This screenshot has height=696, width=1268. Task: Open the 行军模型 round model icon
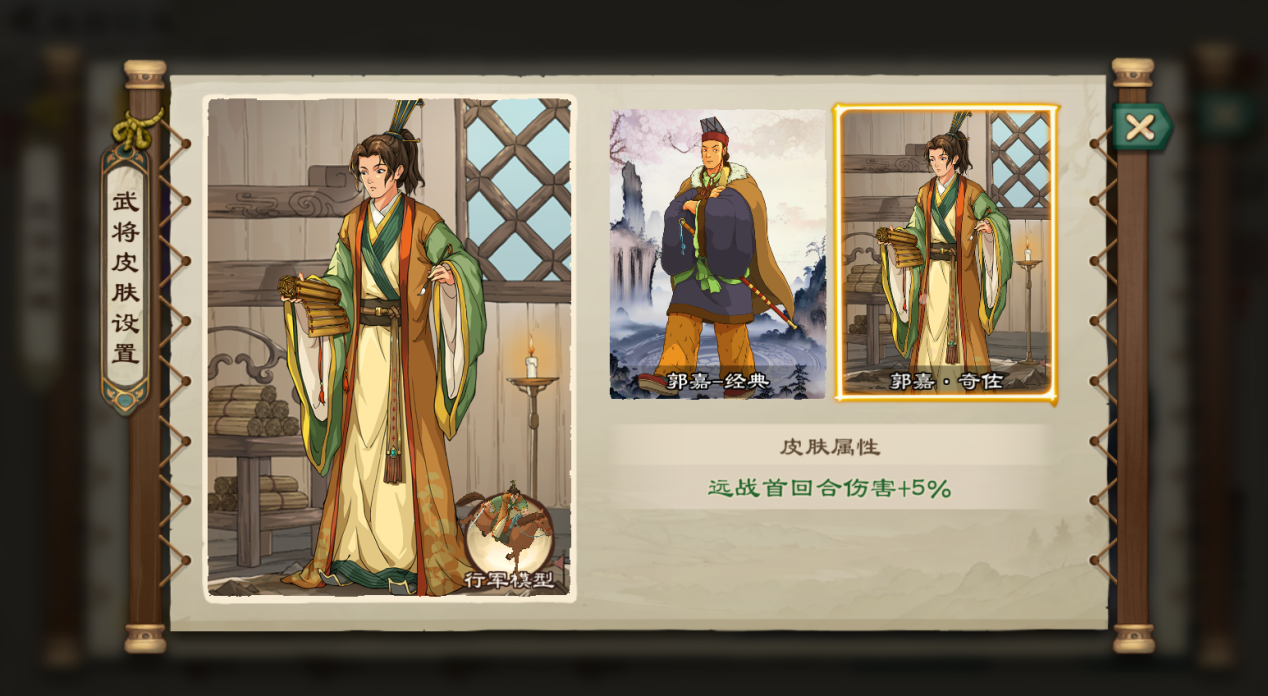pos(509,530)
